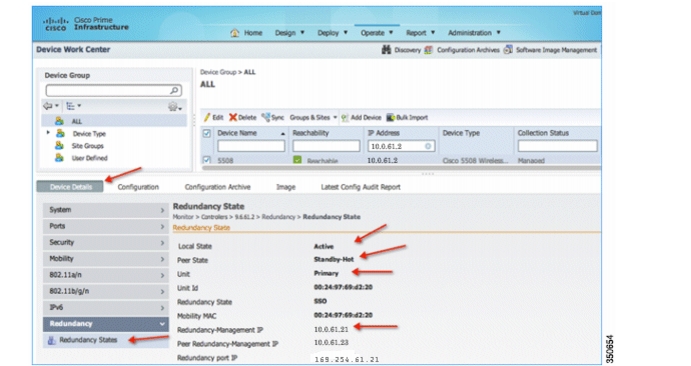Expand the Security section

[x=106, y=243]
